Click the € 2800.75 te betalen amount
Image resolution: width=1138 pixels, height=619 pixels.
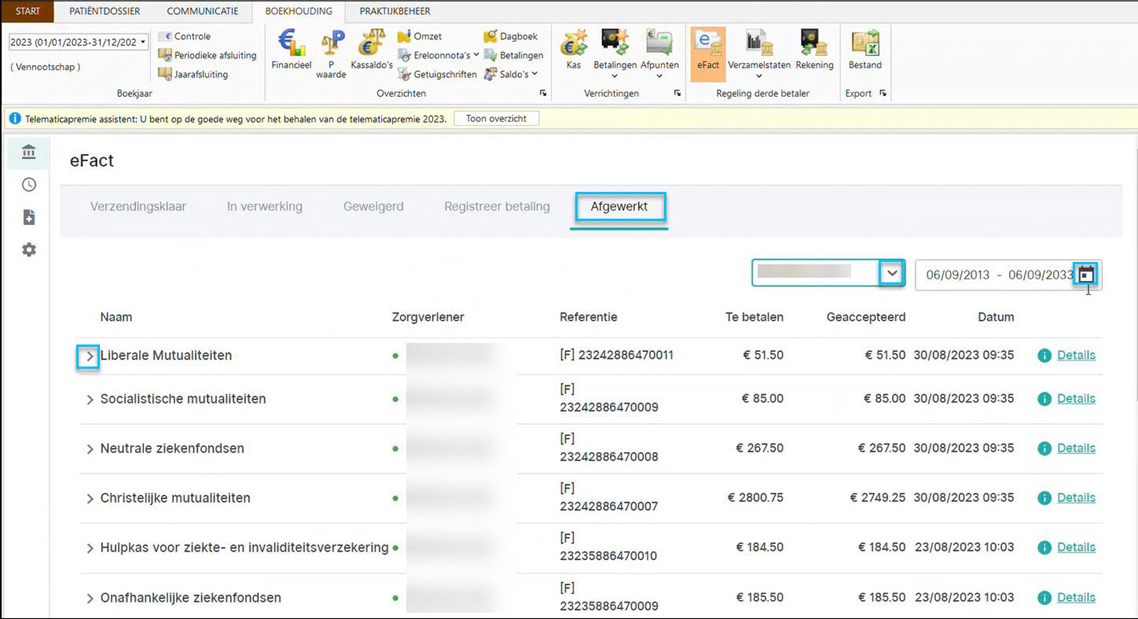(x=755, y=498)
